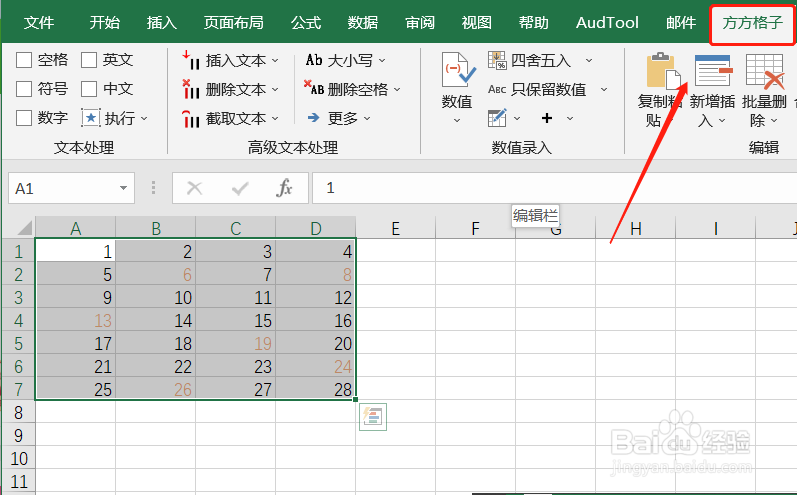Click the Name Box showing A1
The image size is (797, 495).
71,188
